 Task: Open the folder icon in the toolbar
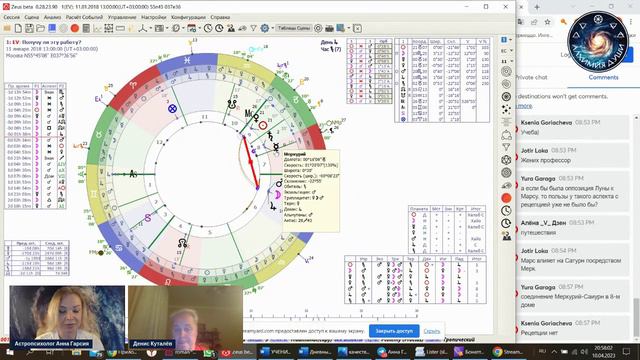click(x=40, y=28)
